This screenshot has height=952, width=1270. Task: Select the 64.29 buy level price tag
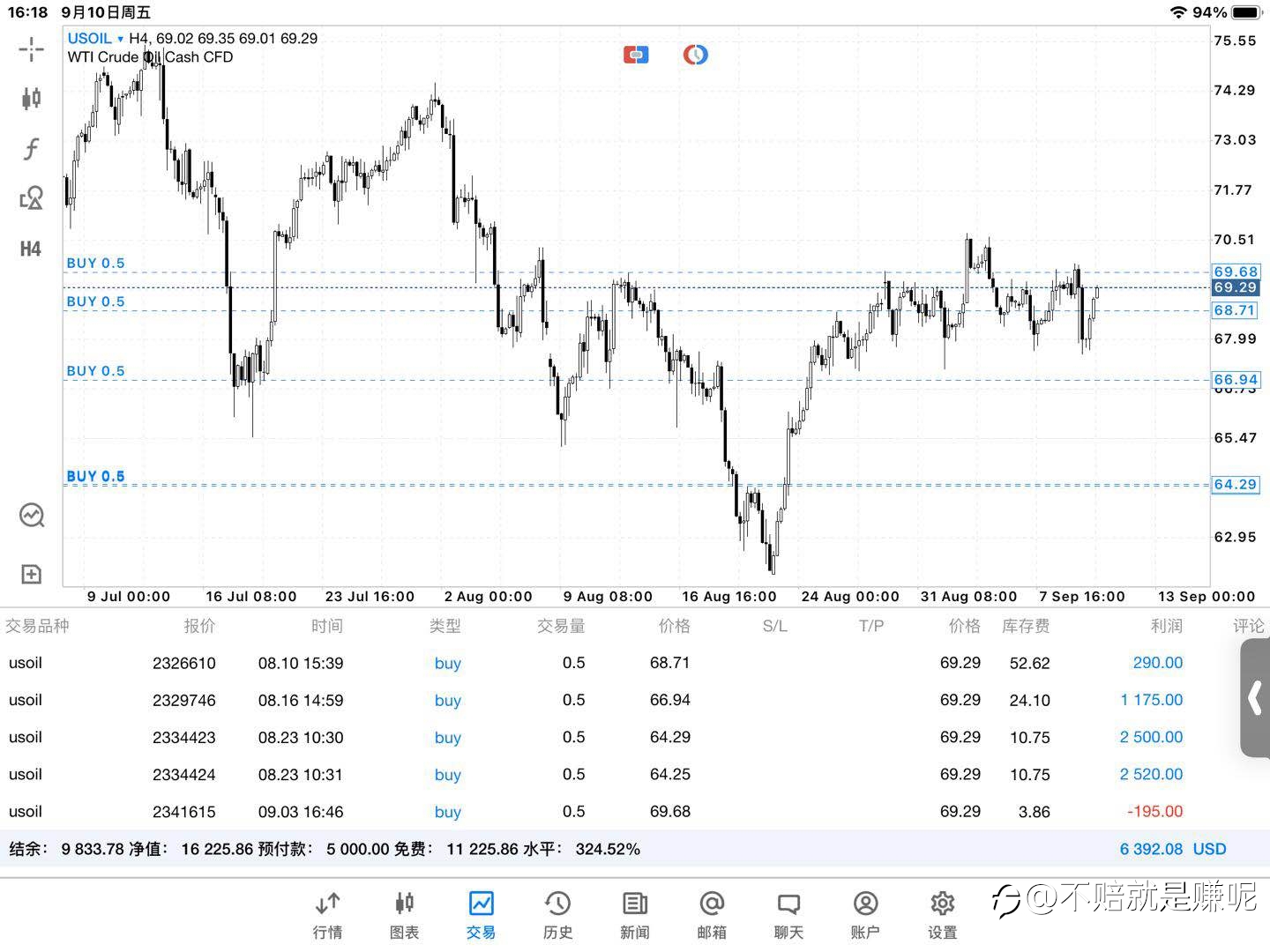(1236, 484)
